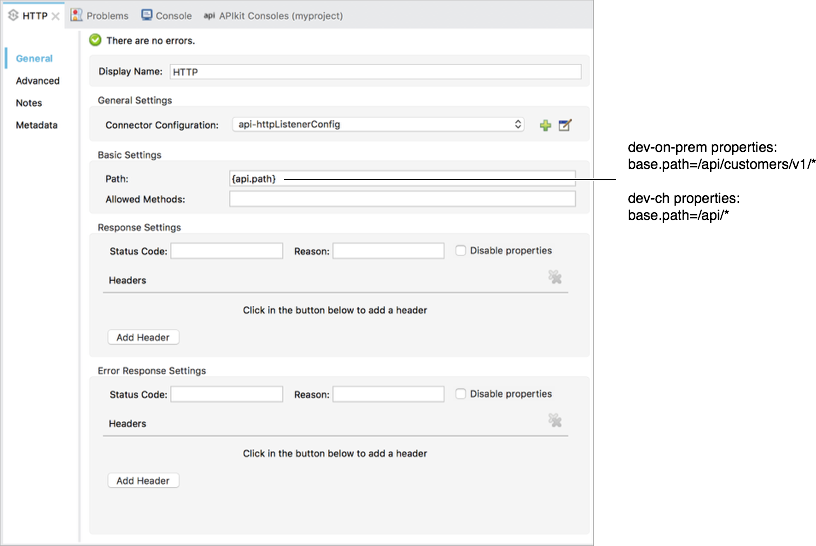816x546 pixels.
Task: Open the Metadata side tab
Action: click(x=36, y=125)
